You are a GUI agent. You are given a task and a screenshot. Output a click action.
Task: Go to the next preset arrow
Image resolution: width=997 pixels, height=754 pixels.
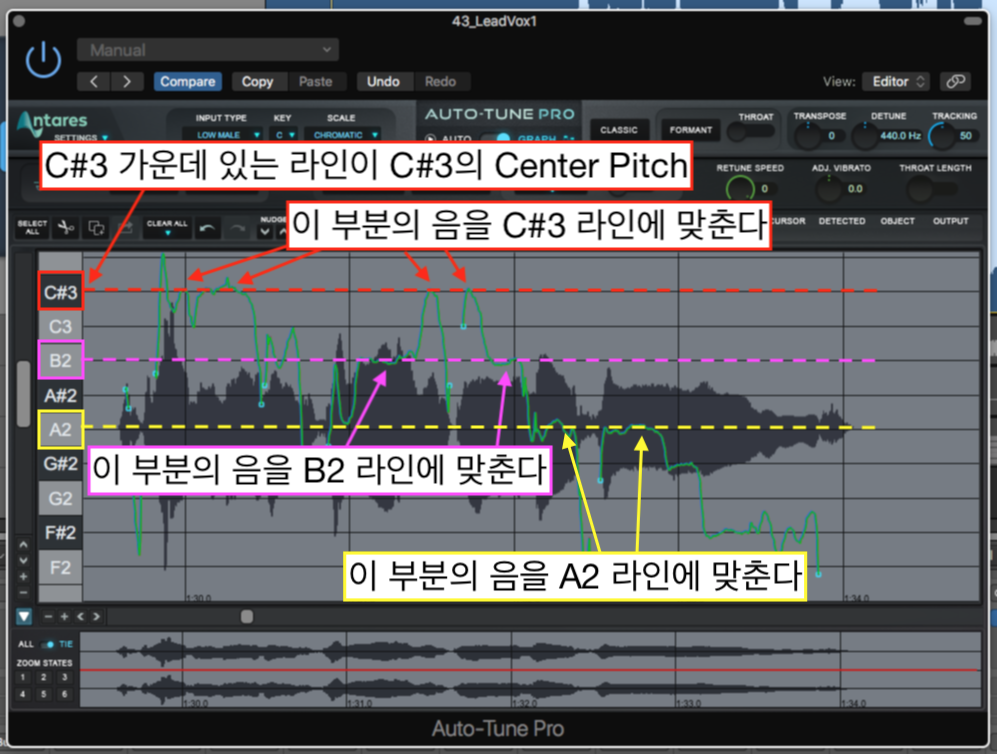click(x=127, y=81)
